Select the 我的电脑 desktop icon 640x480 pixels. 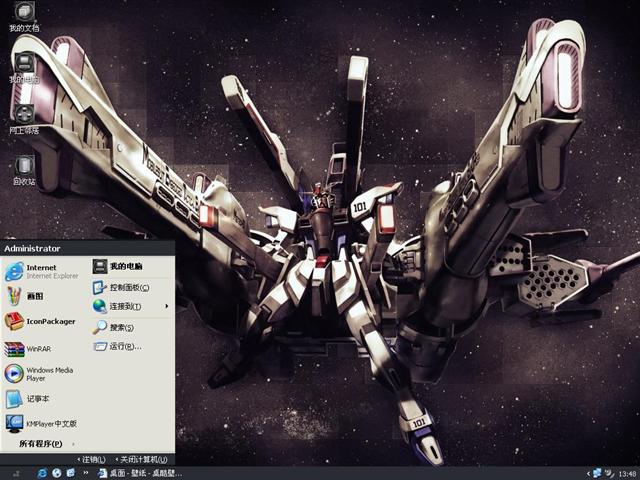(24, 68)
